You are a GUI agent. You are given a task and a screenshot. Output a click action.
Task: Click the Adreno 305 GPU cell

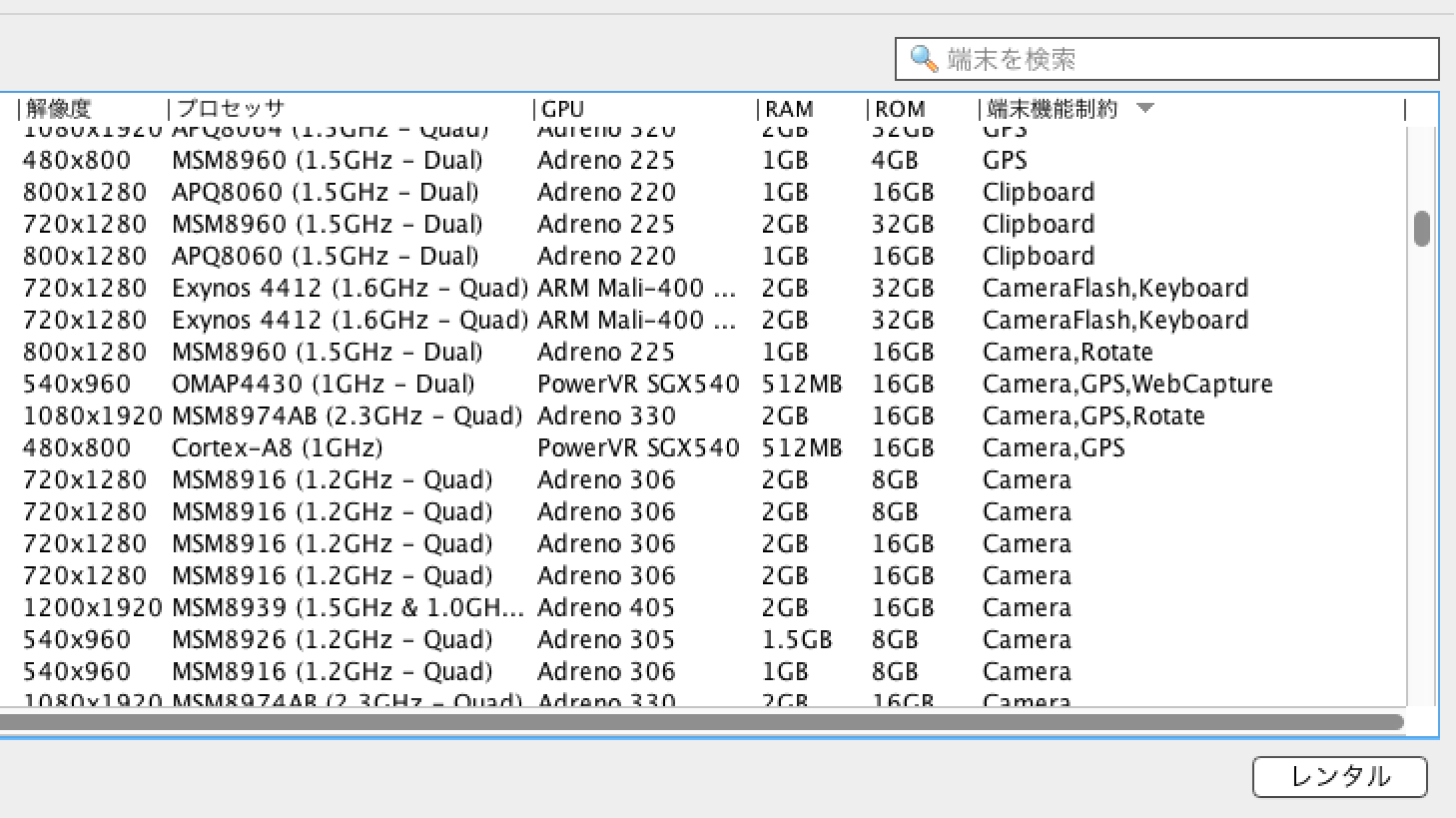(x=606, y=639)
